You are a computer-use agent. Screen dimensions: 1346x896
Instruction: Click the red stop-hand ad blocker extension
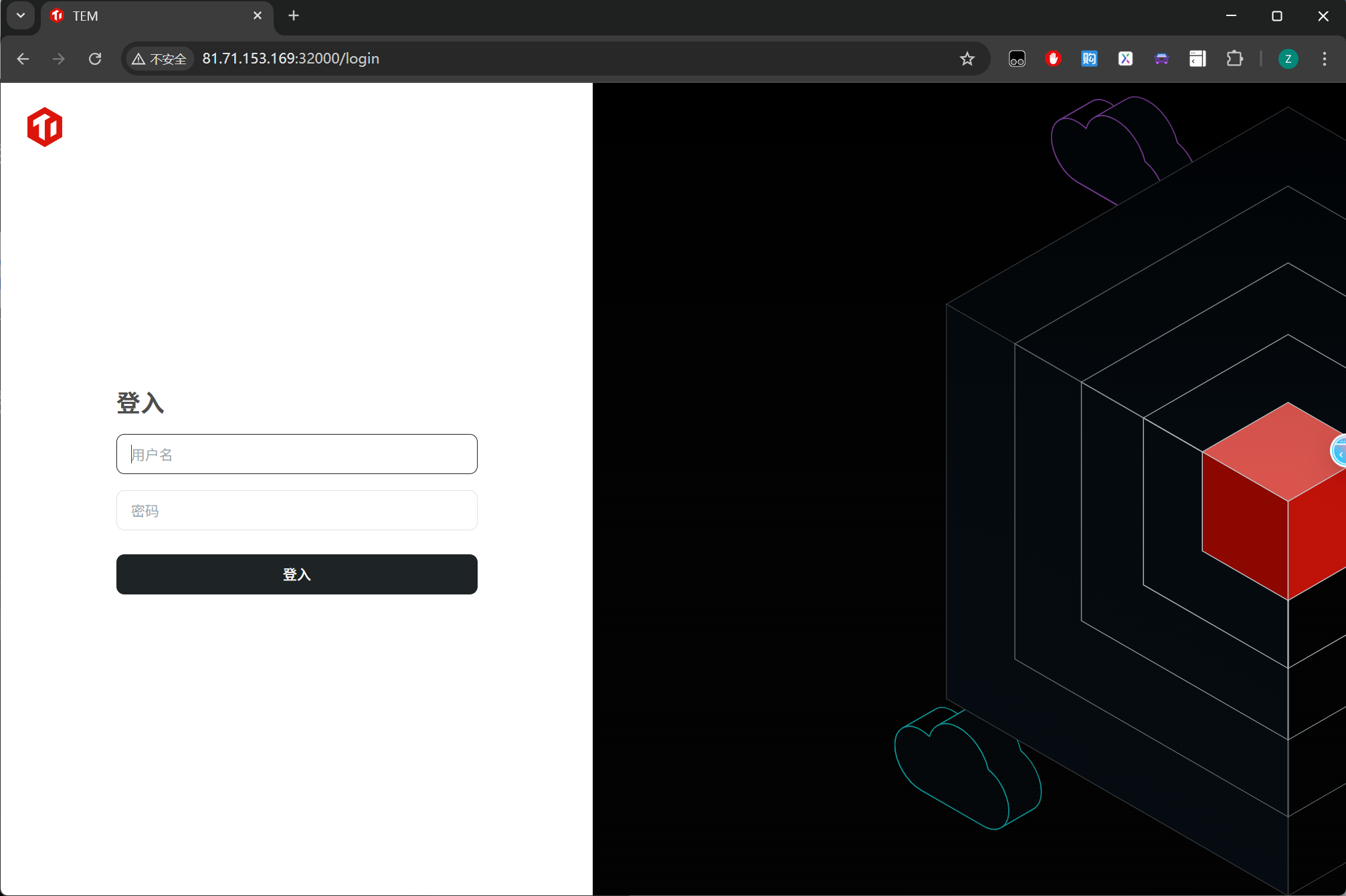[x=1053, y=59]
